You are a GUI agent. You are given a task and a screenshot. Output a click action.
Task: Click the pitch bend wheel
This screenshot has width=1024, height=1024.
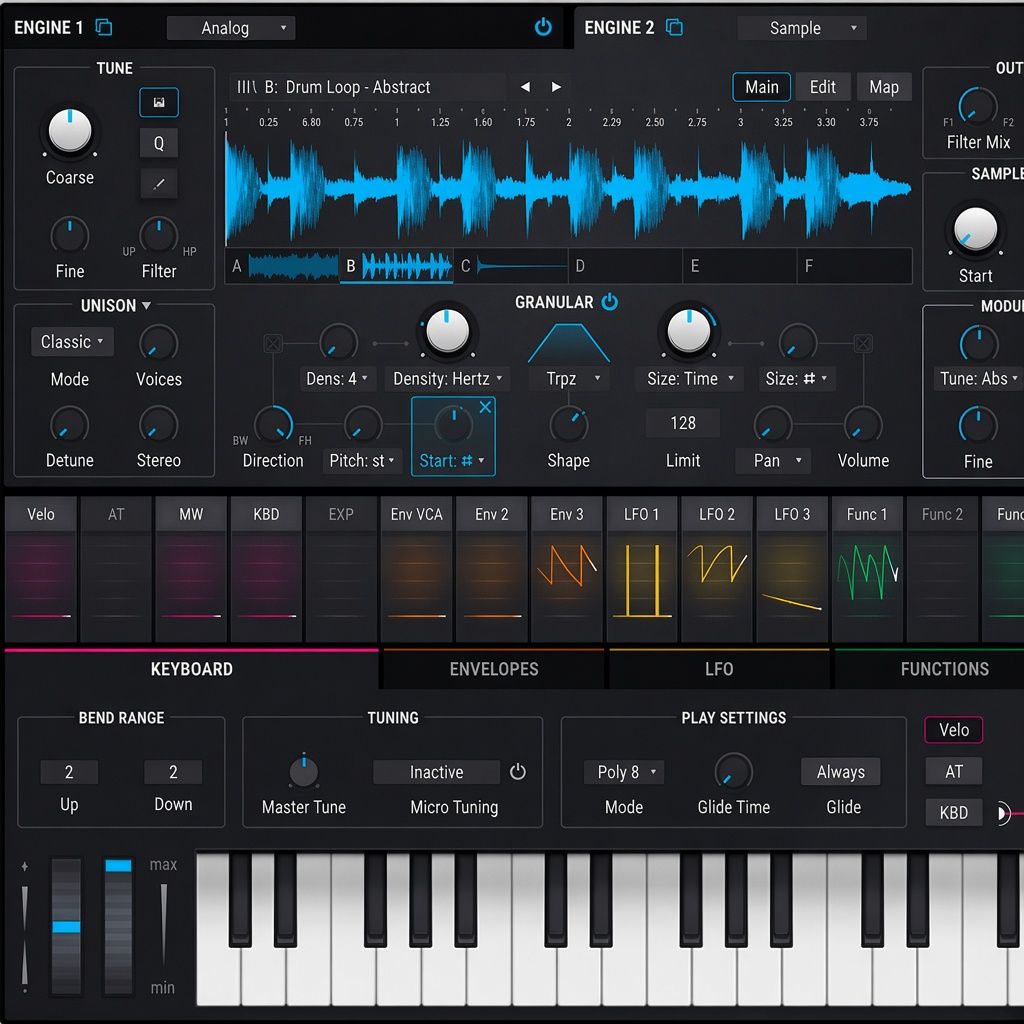[67, 926]
